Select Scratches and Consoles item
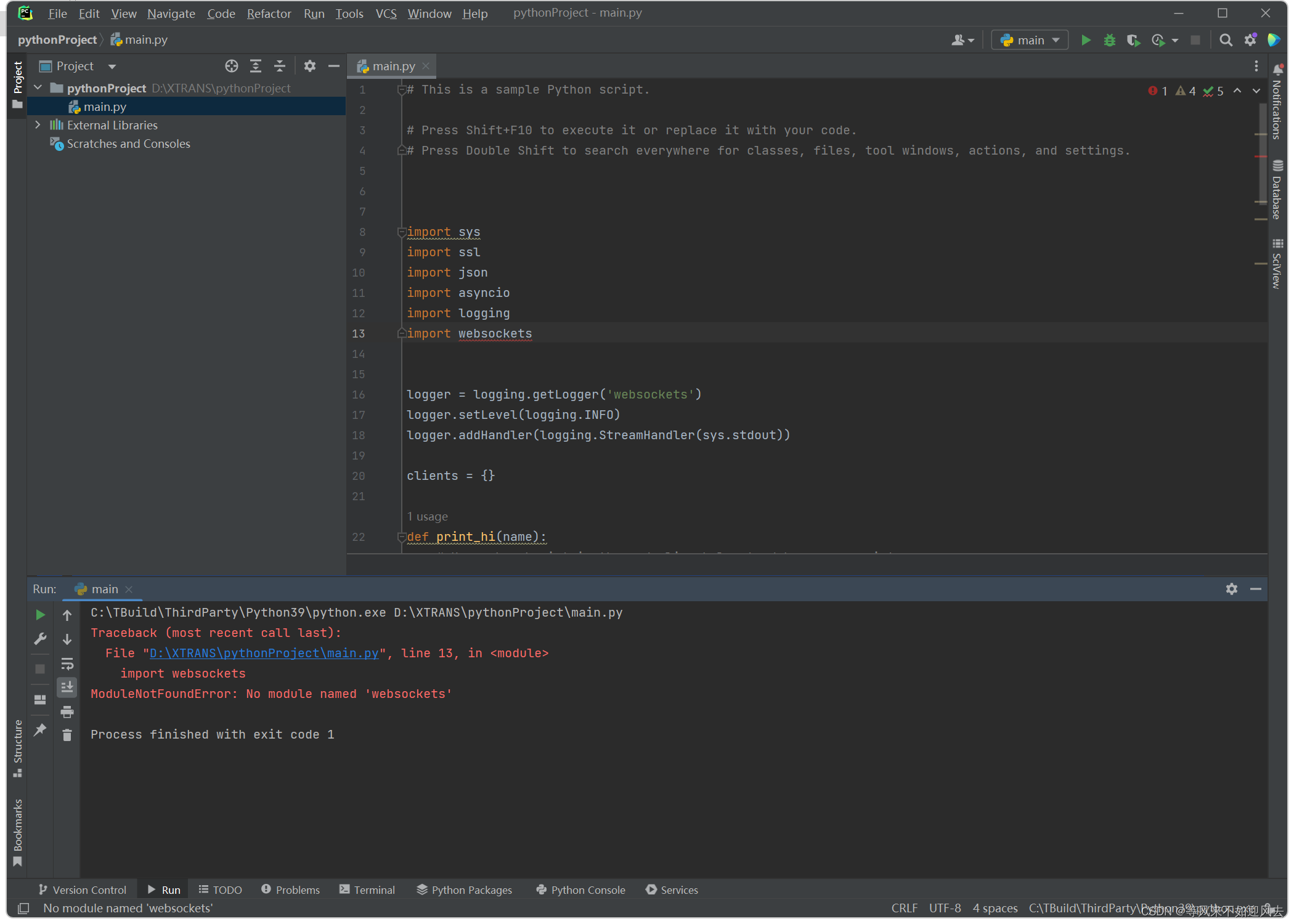This screenshot has width=1294, height=924. coord(128,144)
